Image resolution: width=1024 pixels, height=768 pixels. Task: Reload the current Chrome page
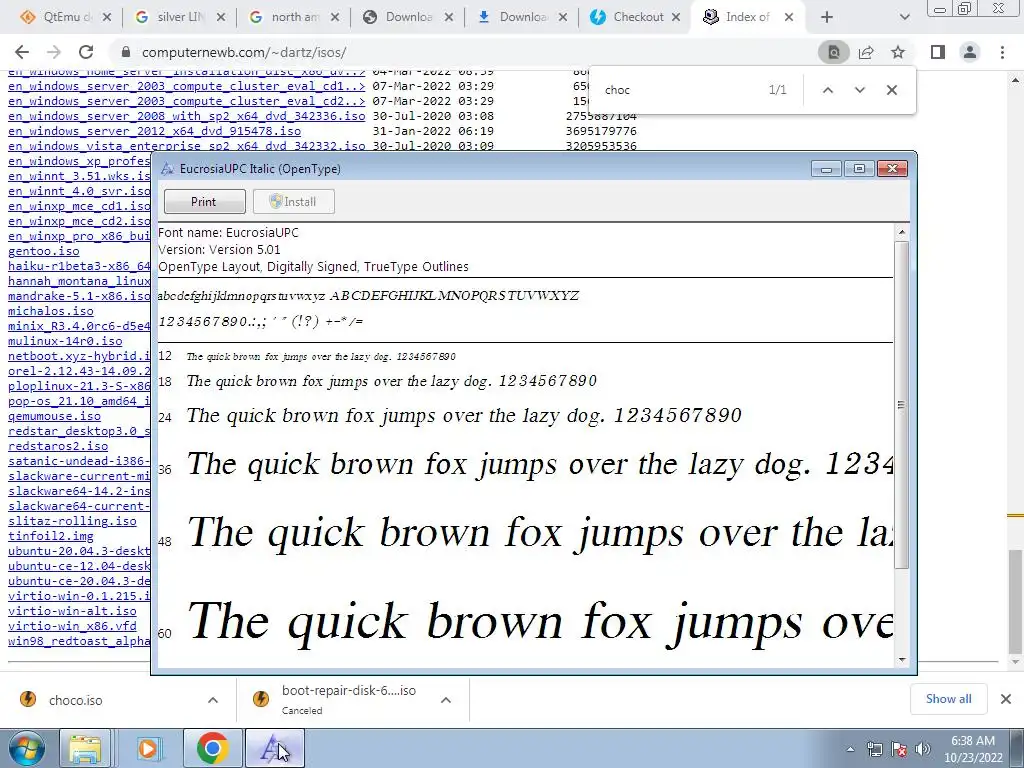click(86, 52)
